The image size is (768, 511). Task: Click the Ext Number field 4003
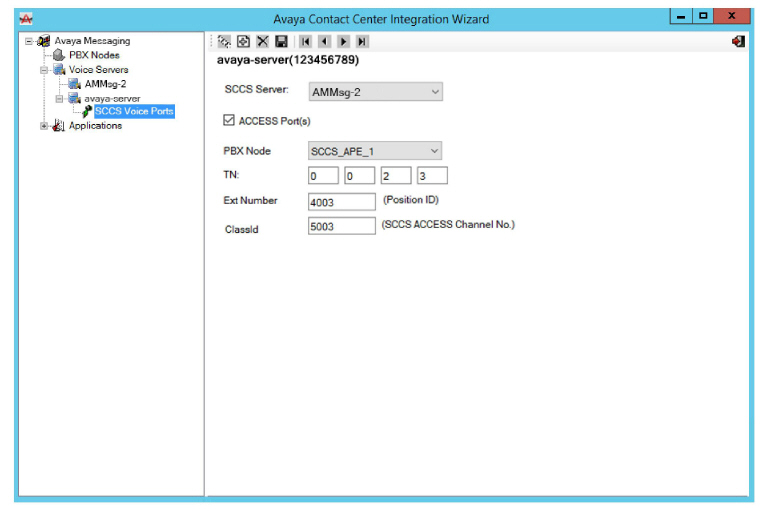click(342, 202)
